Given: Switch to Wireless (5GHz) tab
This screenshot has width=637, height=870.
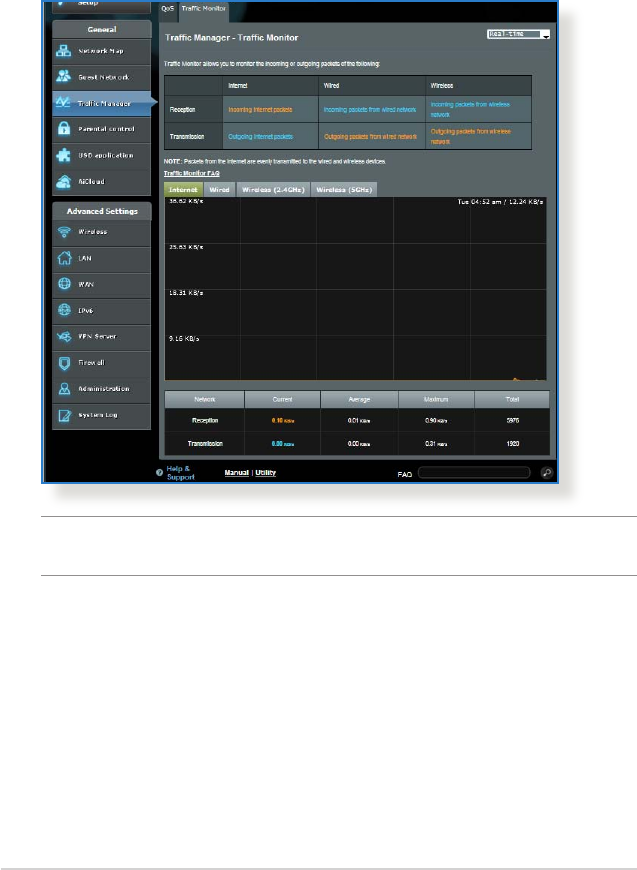Looking at the screenshot, I should [344, 190].
